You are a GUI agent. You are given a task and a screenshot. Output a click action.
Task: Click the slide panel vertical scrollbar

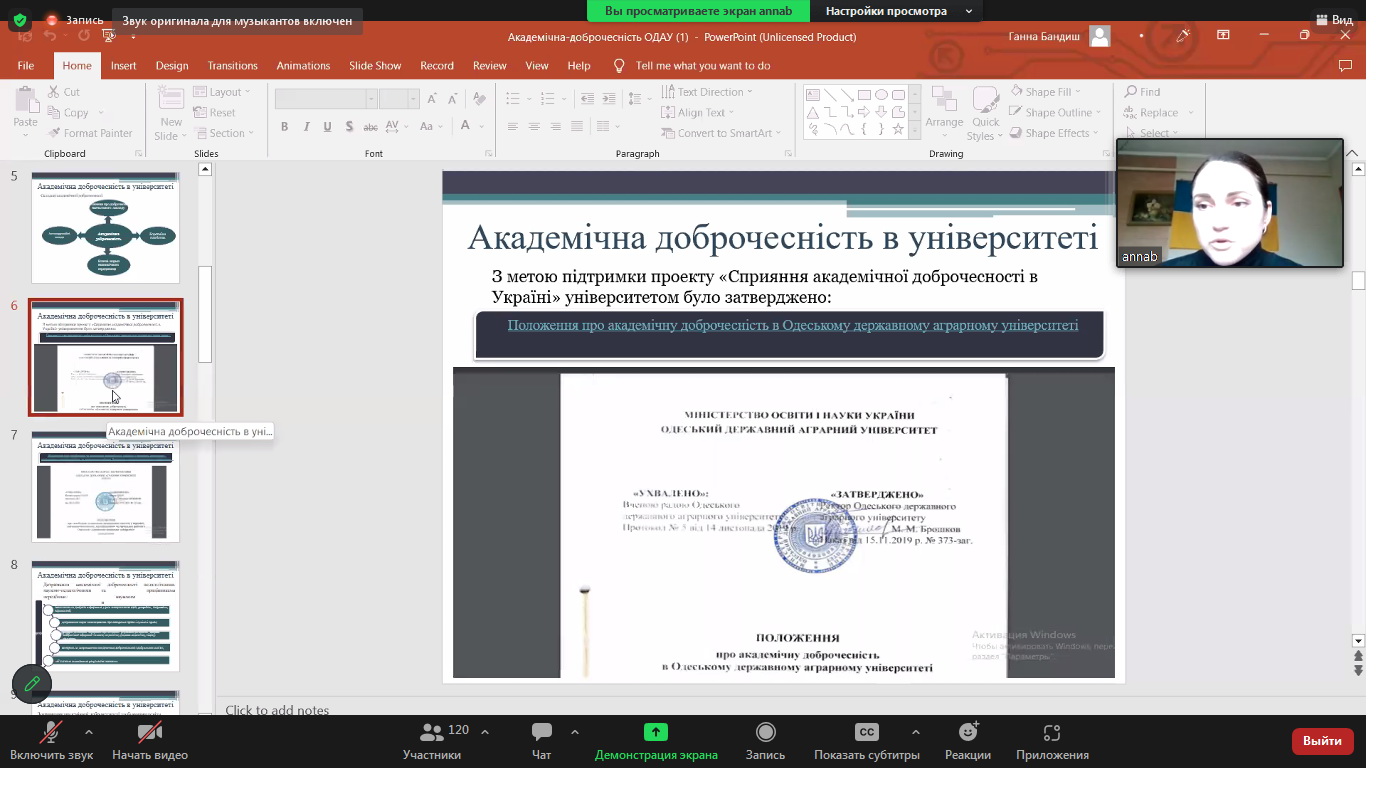pos(205,314)
